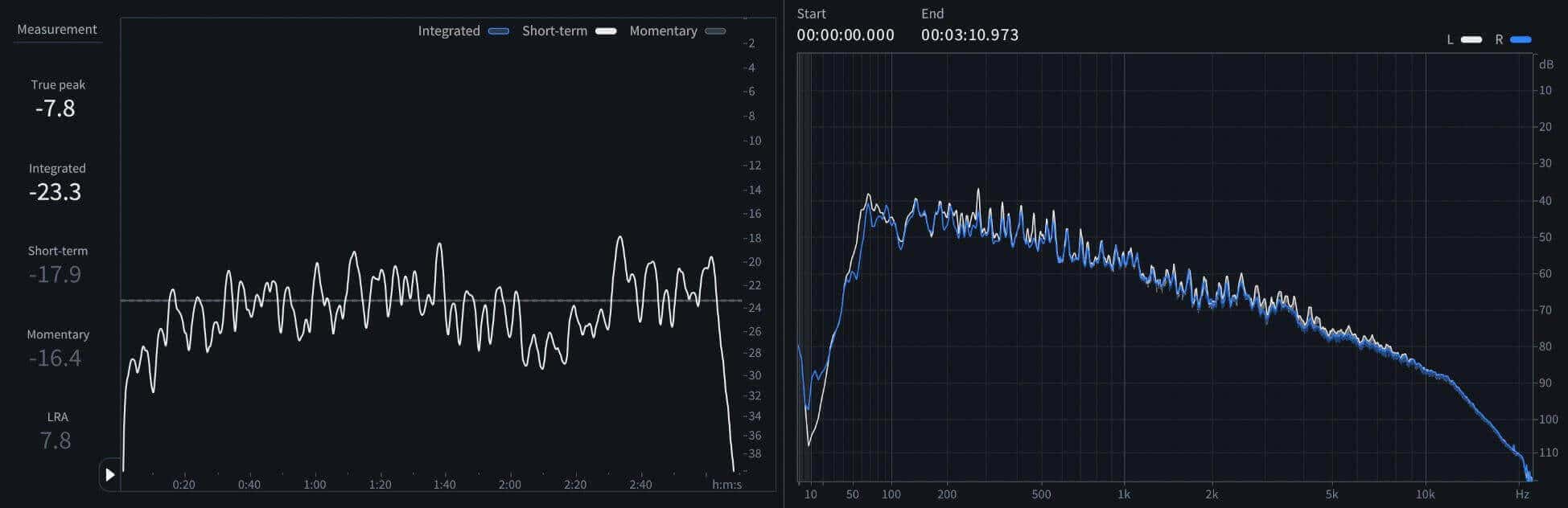
Task: Click the Momentary value -16.4
Action: 56,358
